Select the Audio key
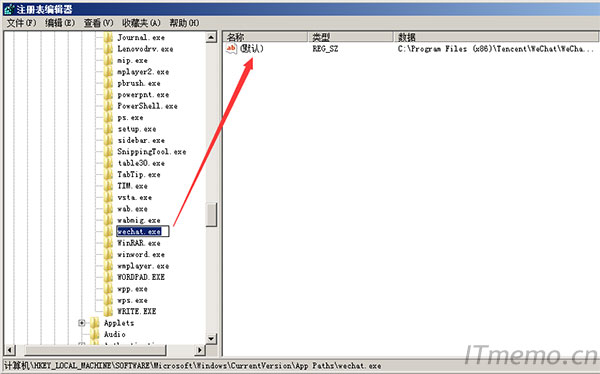The width and height of the screenshot is (600, 374). pyautogui.click(x=114, y=334)
